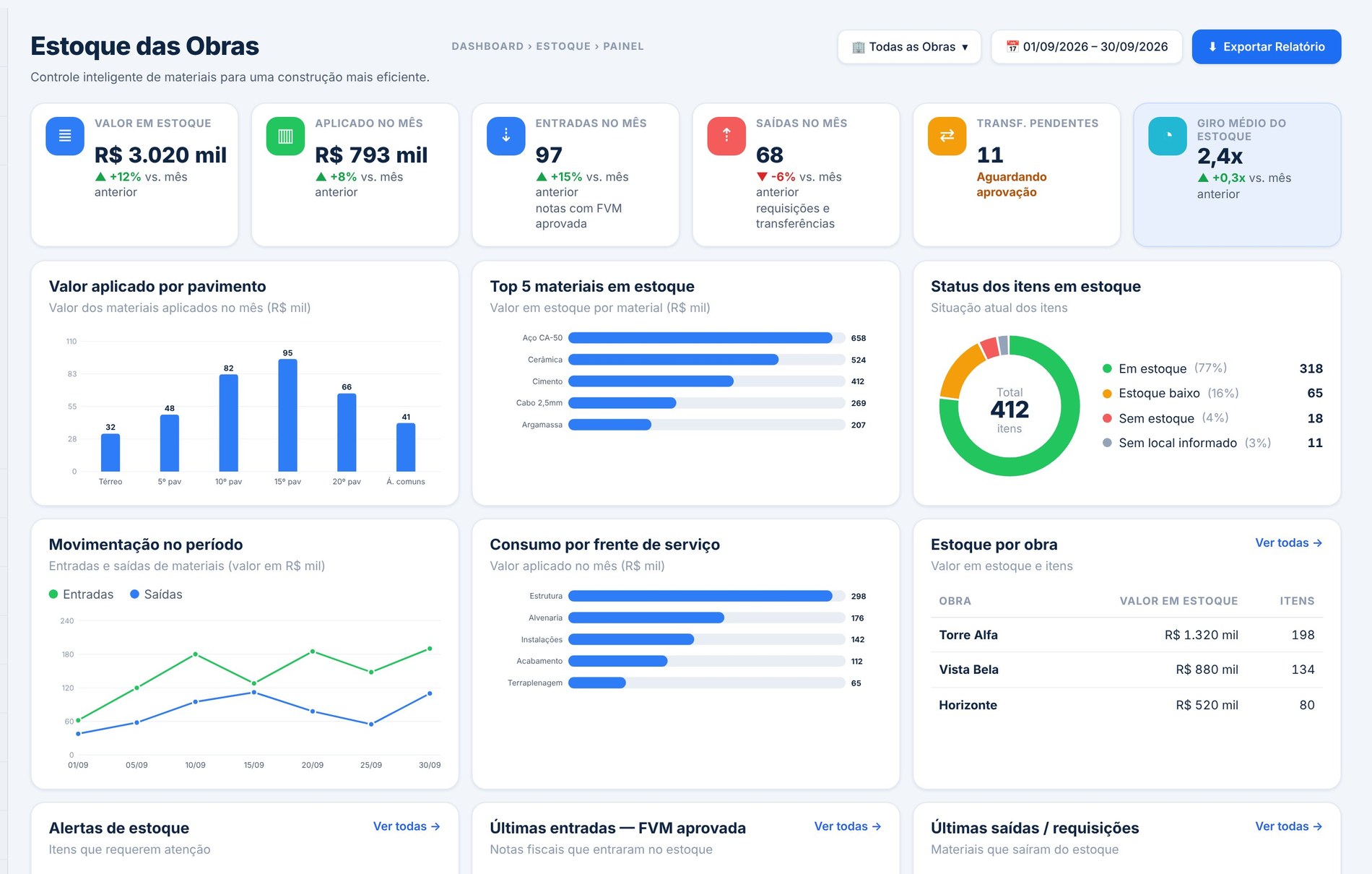This screenshot has width=1372, height=874.
Task: Click the building icon beside Todas as Obras
Action: point(859,47)
